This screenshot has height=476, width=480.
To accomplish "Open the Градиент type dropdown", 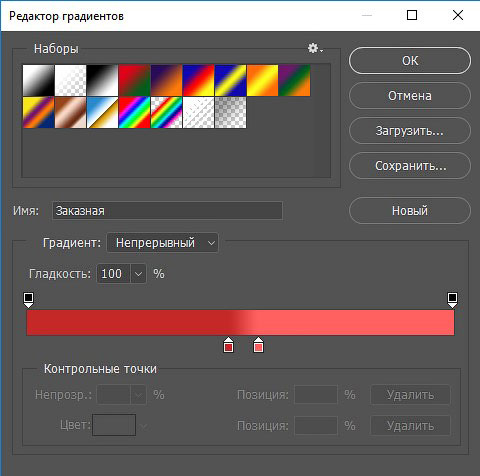I will [x=162, y=243].
